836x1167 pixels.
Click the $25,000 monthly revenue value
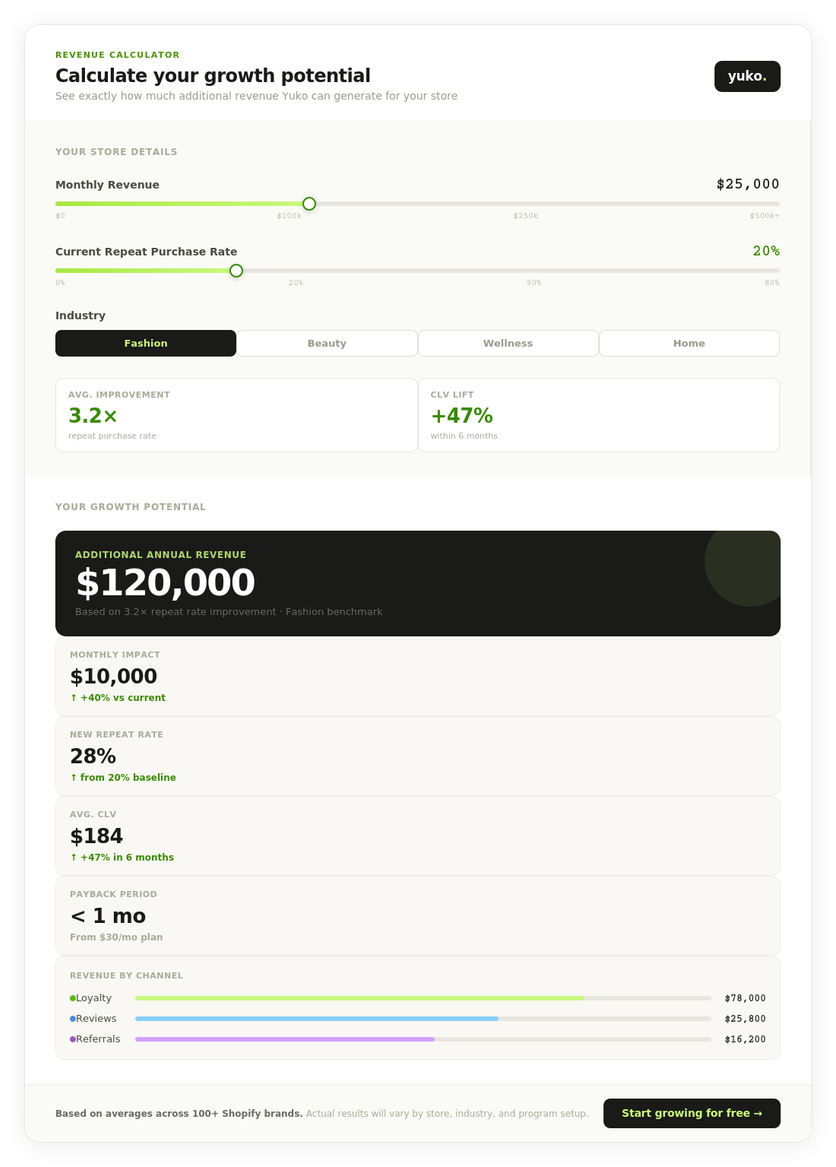click(749, 184)
